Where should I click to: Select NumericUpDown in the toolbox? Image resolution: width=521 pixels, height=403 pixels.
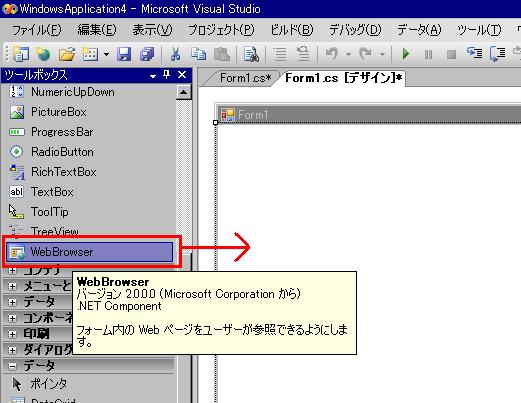click(x=88, y=92)
